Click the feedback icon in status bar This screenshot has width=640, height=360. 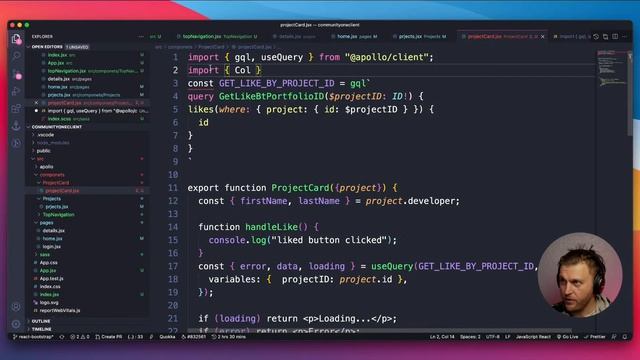[614, 337]
